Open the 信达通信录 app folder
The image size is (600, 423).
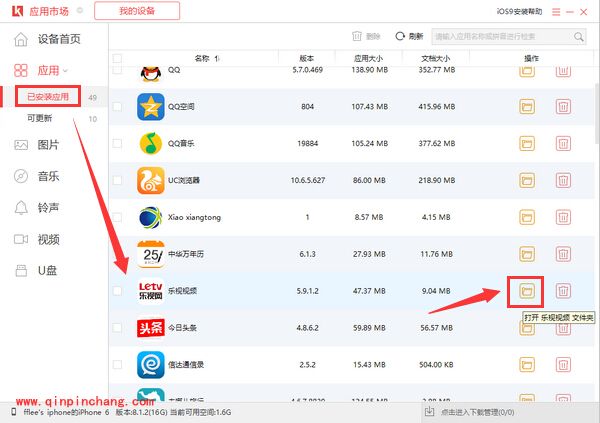tap(527, 364)
